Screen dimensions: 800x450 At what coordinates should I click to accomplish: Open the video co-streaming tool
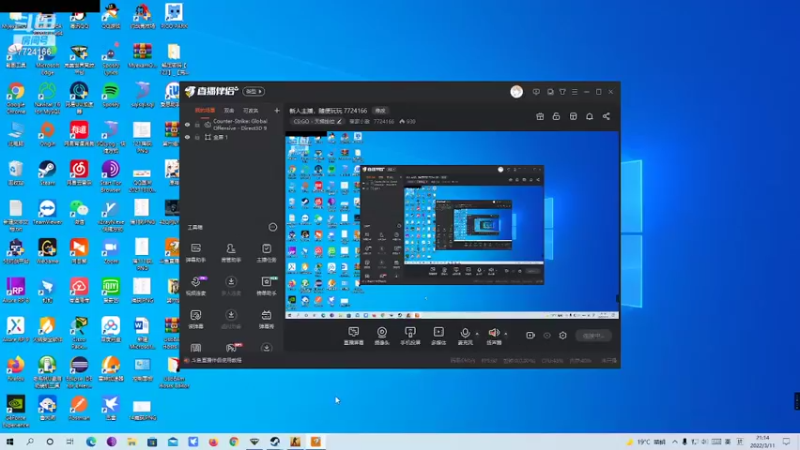[x=196, y=286]
